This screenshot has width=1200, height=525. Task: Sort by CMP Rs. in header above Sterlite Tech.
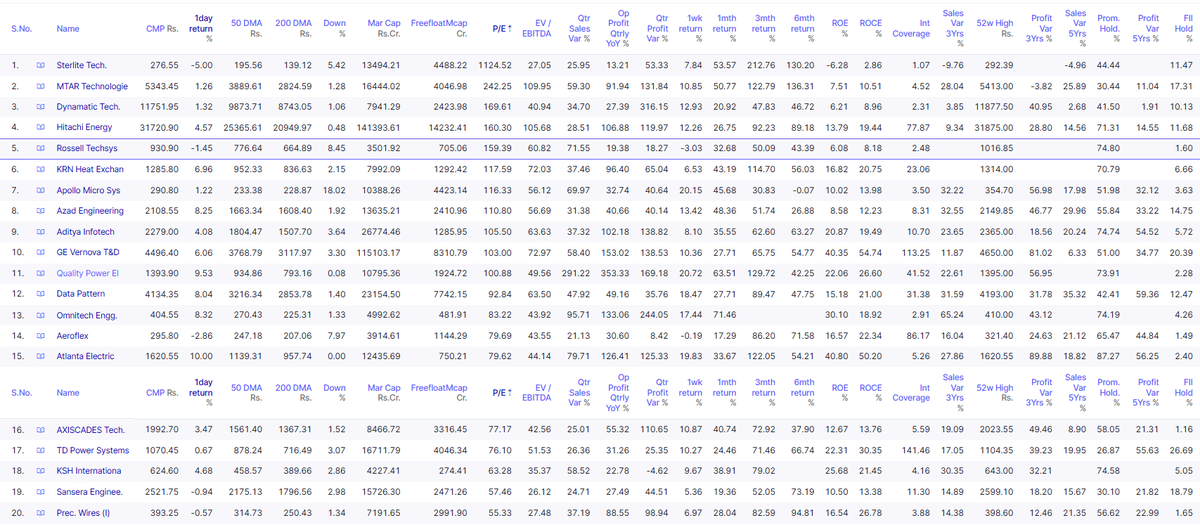click(x=161, y=29)
